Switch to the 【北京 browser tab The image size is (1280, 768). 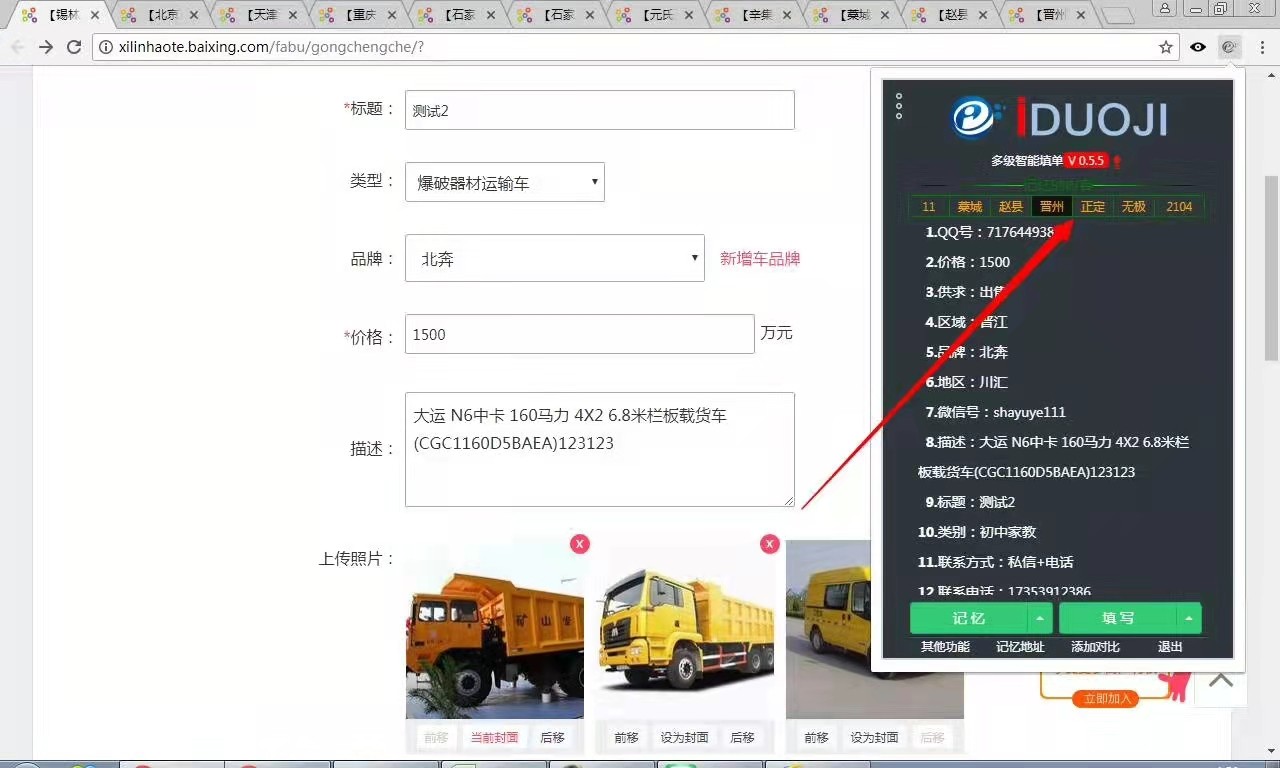[x=162, y=15]
